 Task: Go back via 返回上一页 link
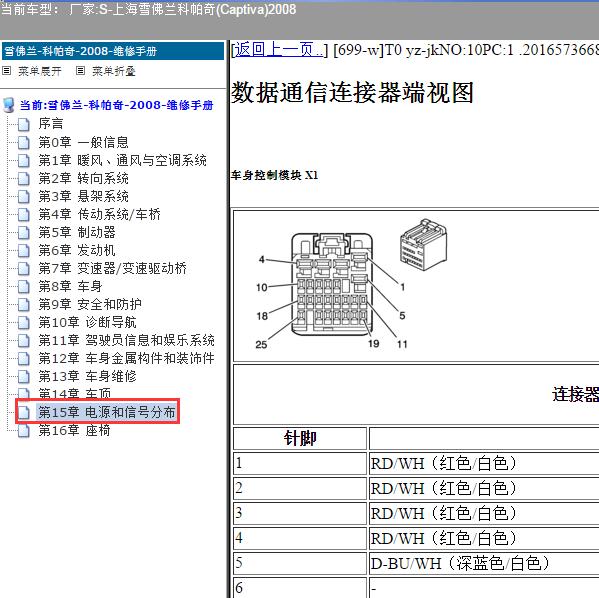coord(279,50)
